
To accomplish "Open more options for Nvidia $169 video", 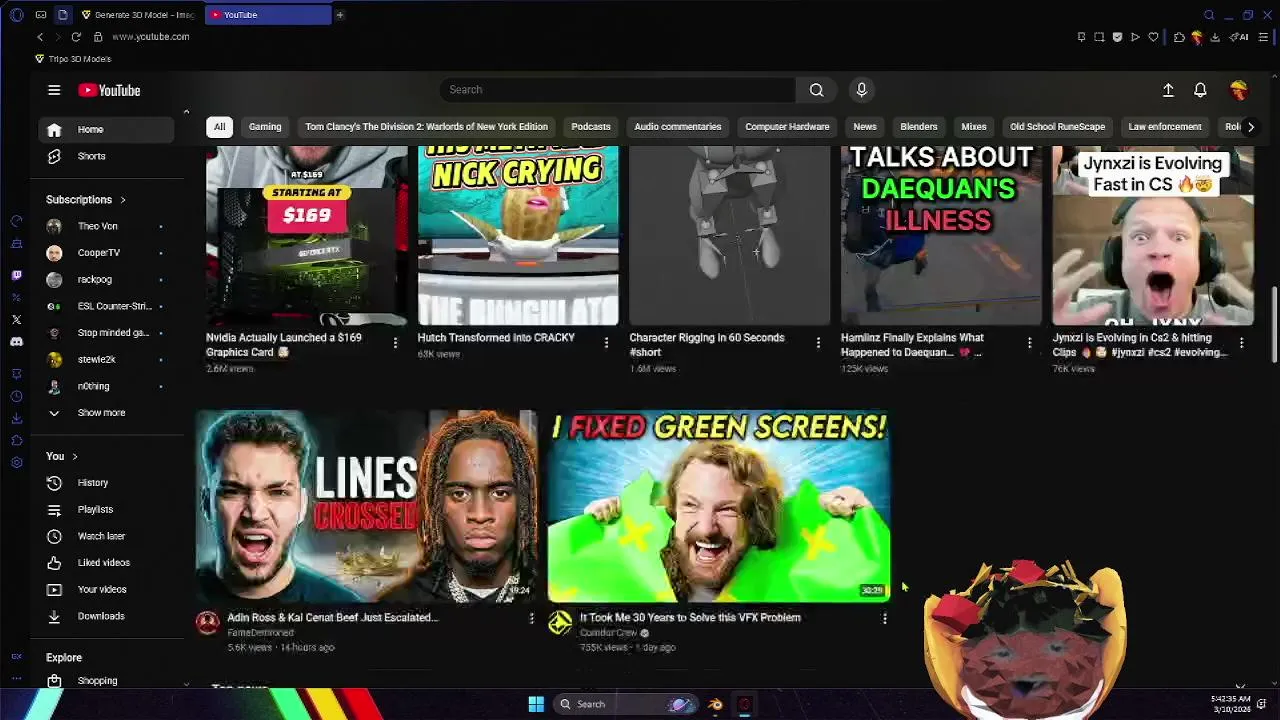I will pyautogui.click(x=395, y=343).
